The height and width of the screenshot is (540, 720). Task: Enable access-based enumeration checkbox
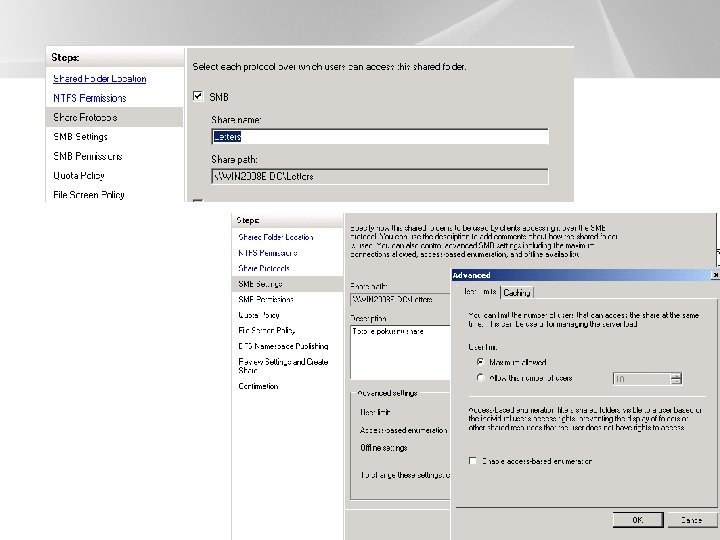pos(472,461)
